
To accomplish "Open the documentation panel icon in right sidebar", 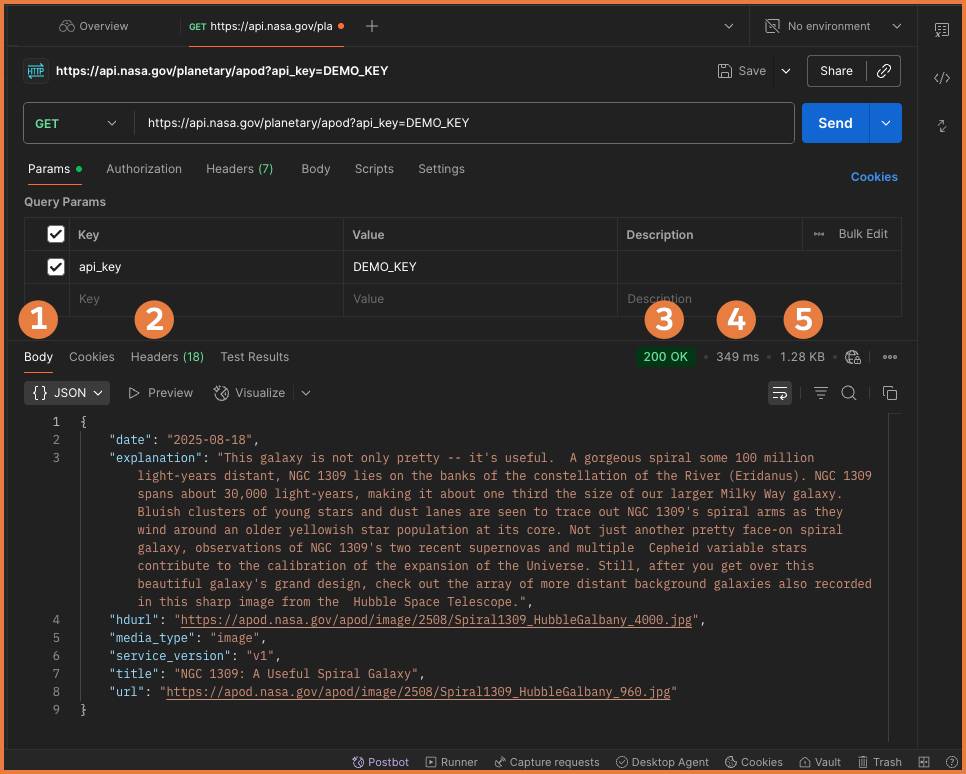I will [x=941, y=30].
